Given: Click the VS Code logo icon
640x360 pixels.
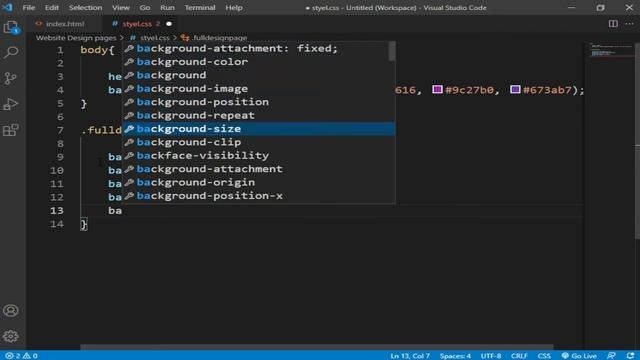Looking at the screenshot, I should [x=7, y=7].
